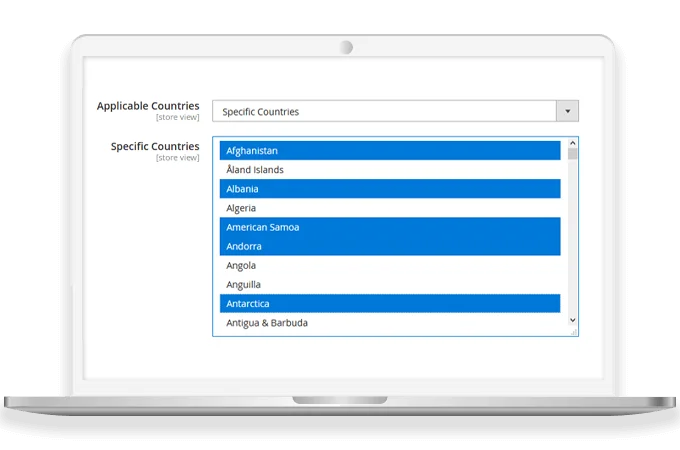Screen dimensions: 680x450
Task: Deselect Albania in the country list
Action: (x=390, y=189)
